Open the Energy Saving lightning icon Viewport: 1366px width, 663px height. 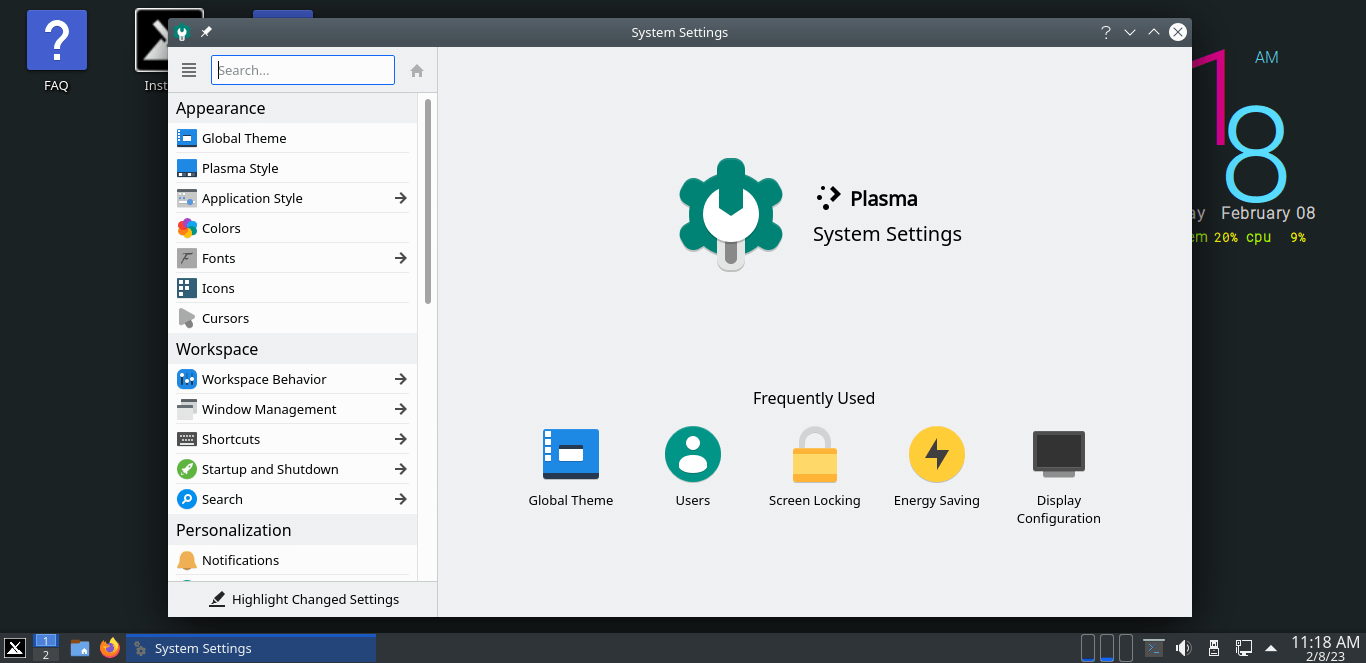click(x=937, y=455)
